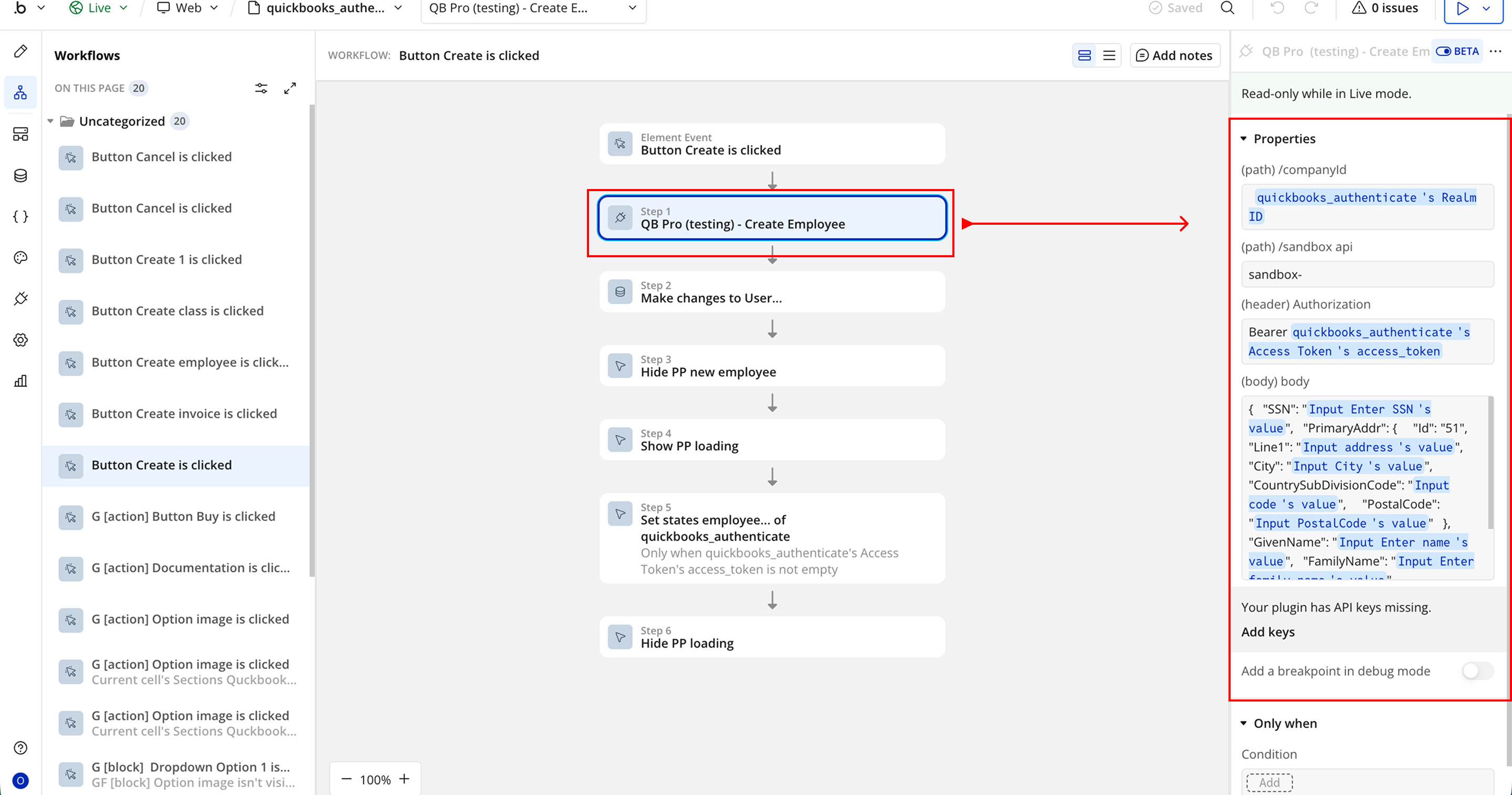Collapse the Properties section
Screen dimensions: 1512x795
[x=1244, y=139]
